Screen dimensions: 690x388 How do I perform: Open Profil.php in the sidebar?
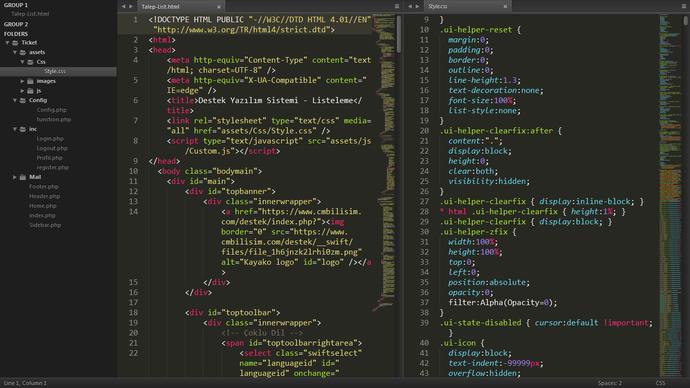(x=49, y=158)
